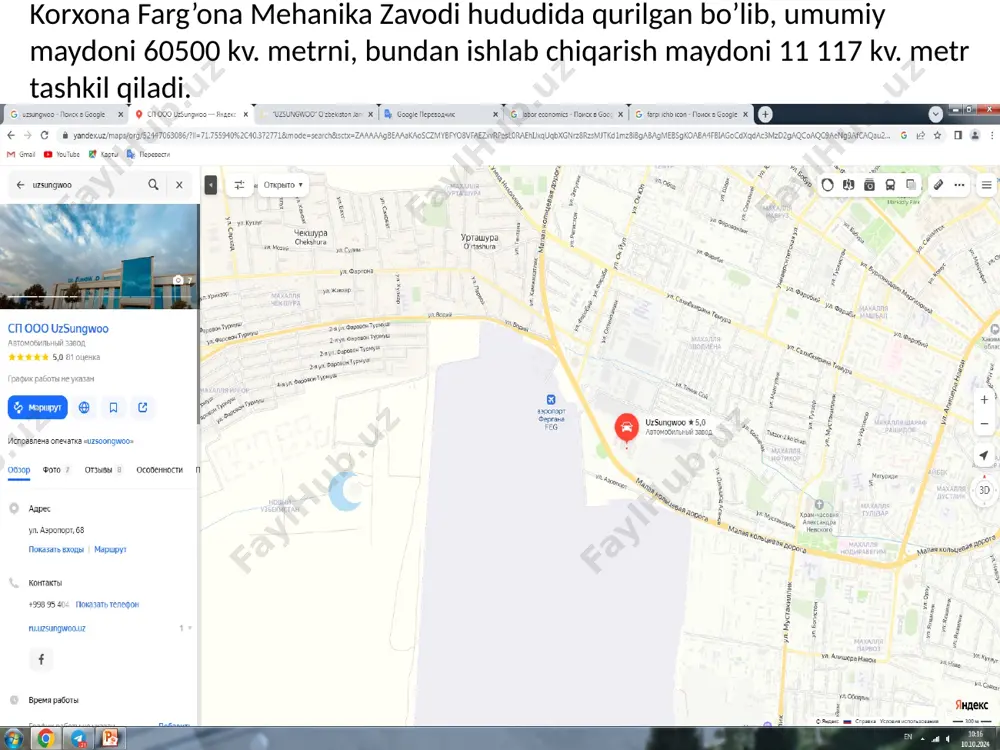Screen dimensions: 1000x750
Task: Click the Маршрут link under address
Action: [x=110, y=550]
